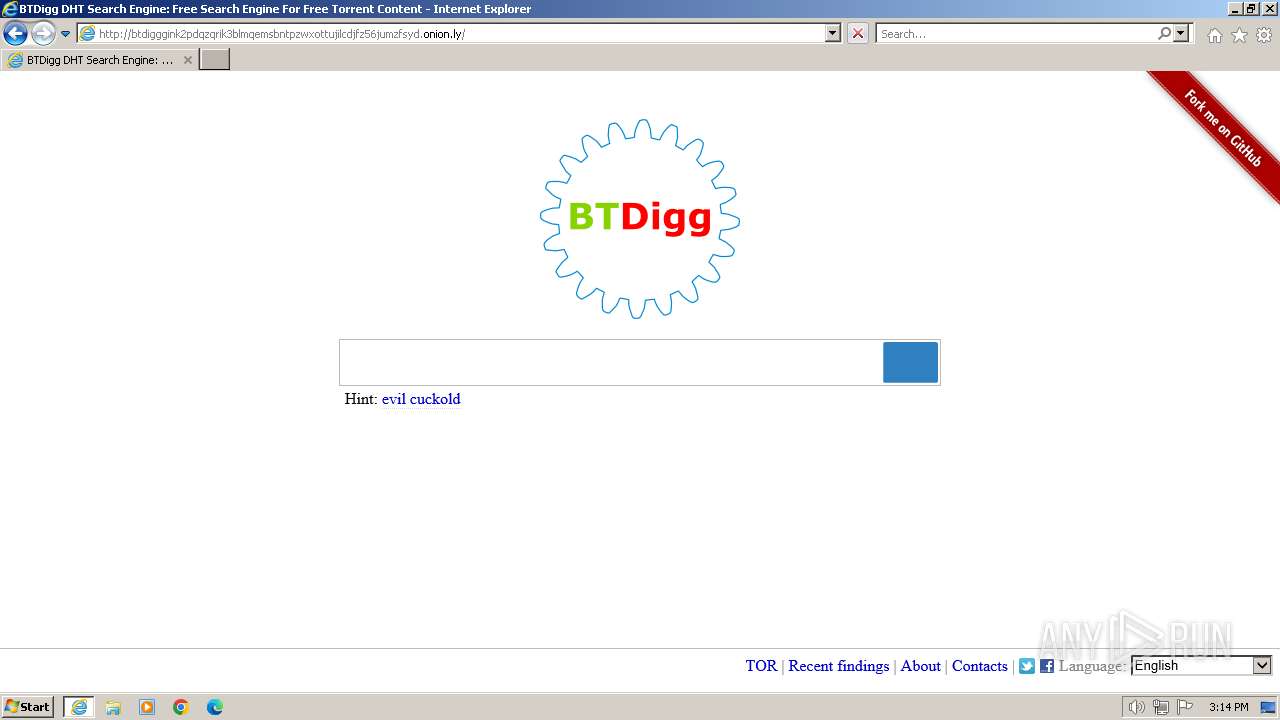Viewport: 1280px width, 720px height.
Task: Click the Show desktop button in tray
Action: (1268, 707)
